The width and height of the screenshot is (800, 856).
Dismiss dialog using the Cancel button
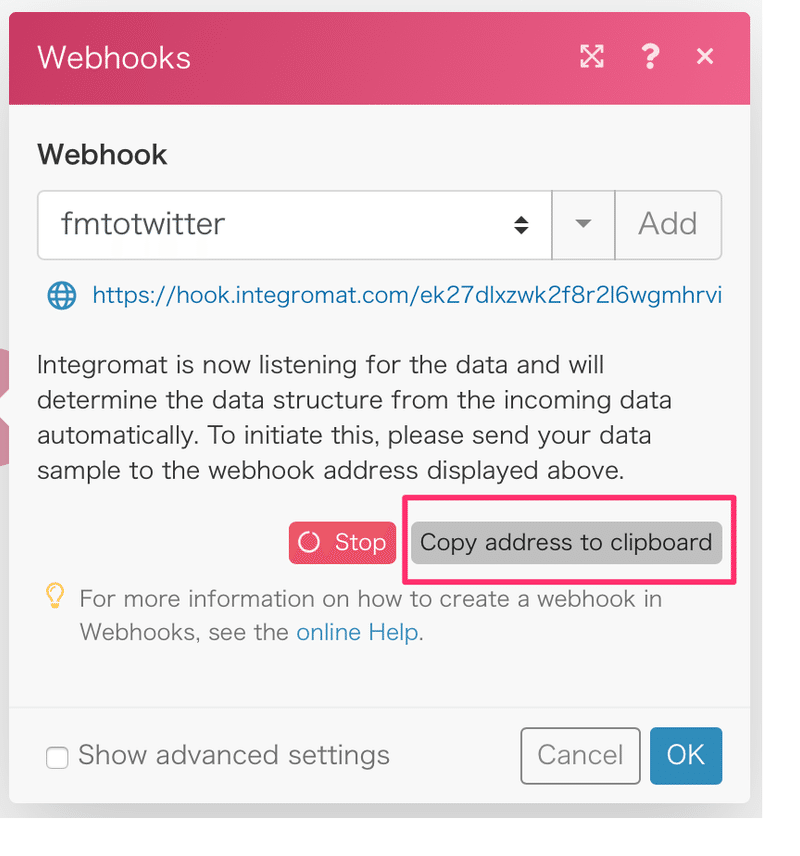coord(580,755)
